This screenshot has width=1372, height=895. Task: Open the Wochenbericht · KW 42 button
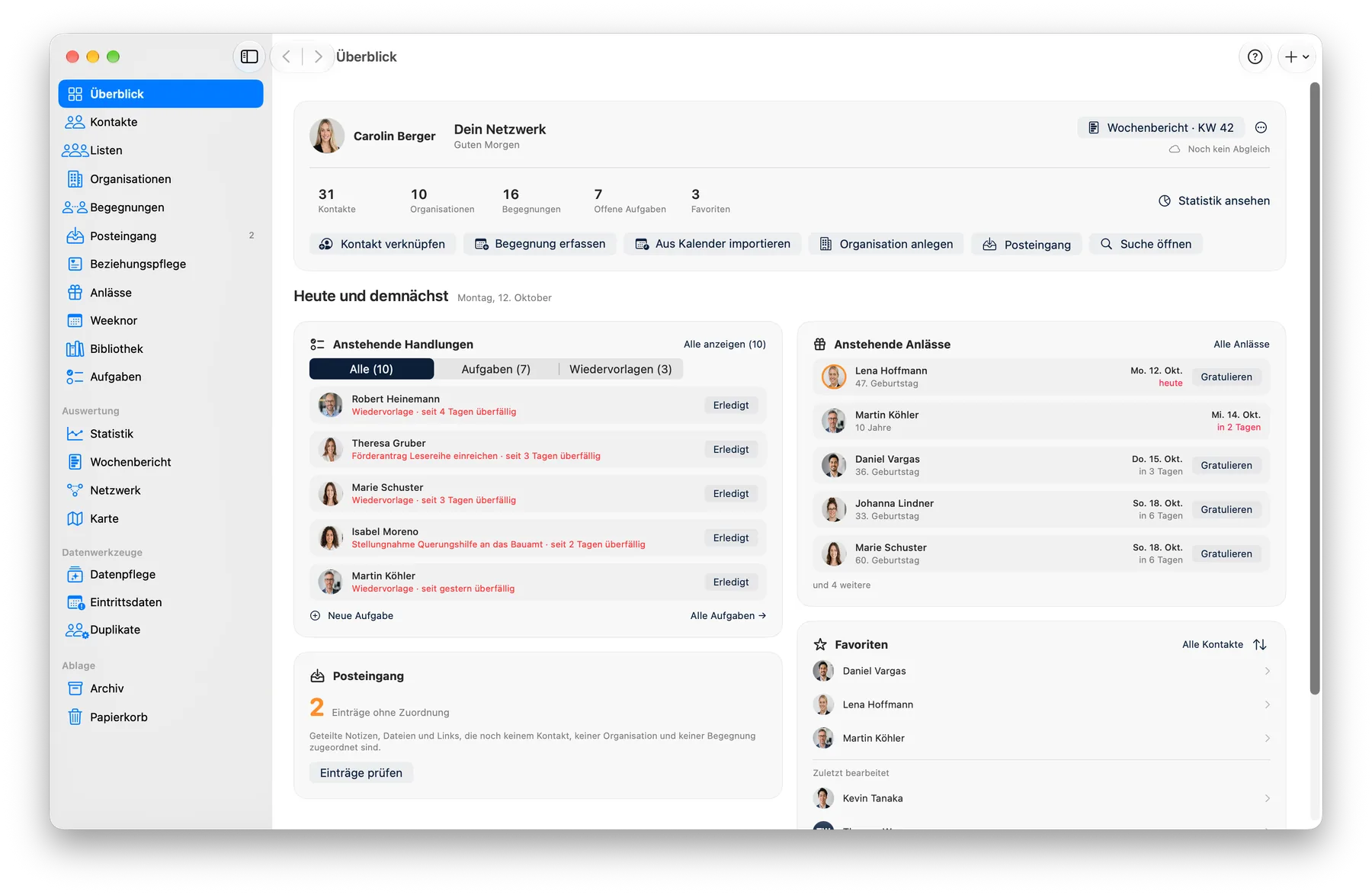1160,127
